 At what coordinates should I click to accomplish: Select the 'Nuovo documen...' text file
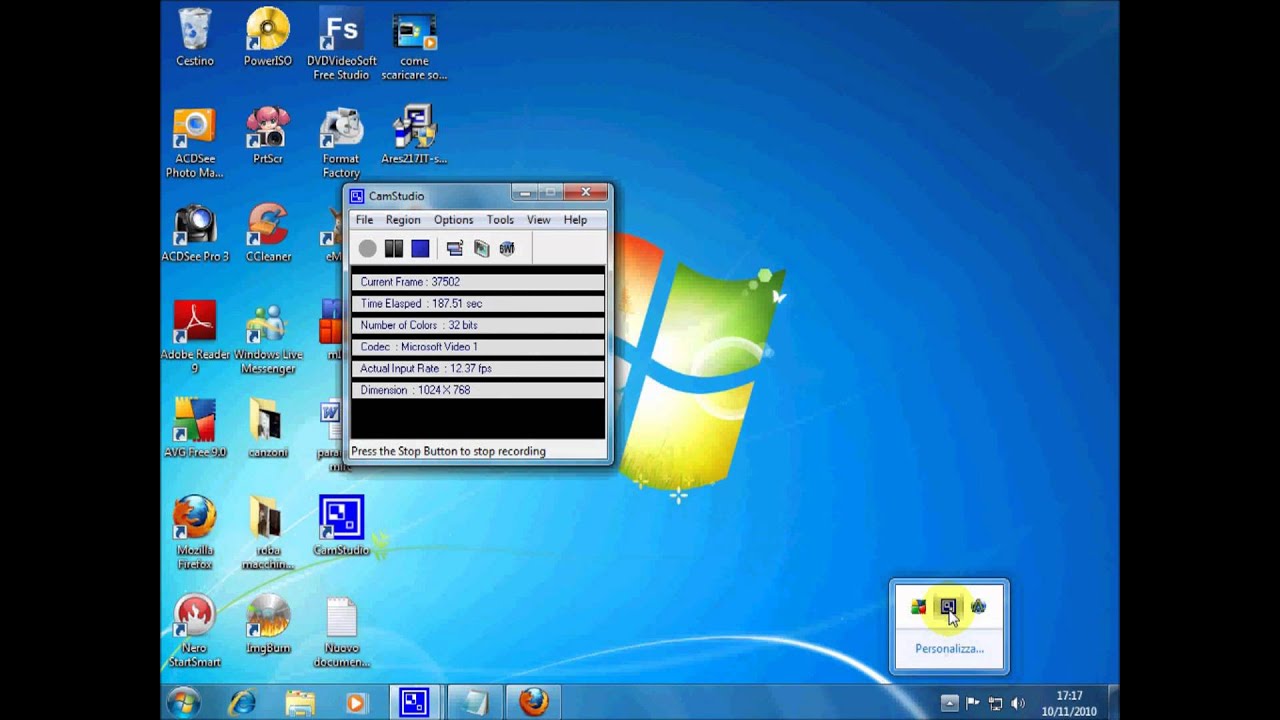pos(341,632)
